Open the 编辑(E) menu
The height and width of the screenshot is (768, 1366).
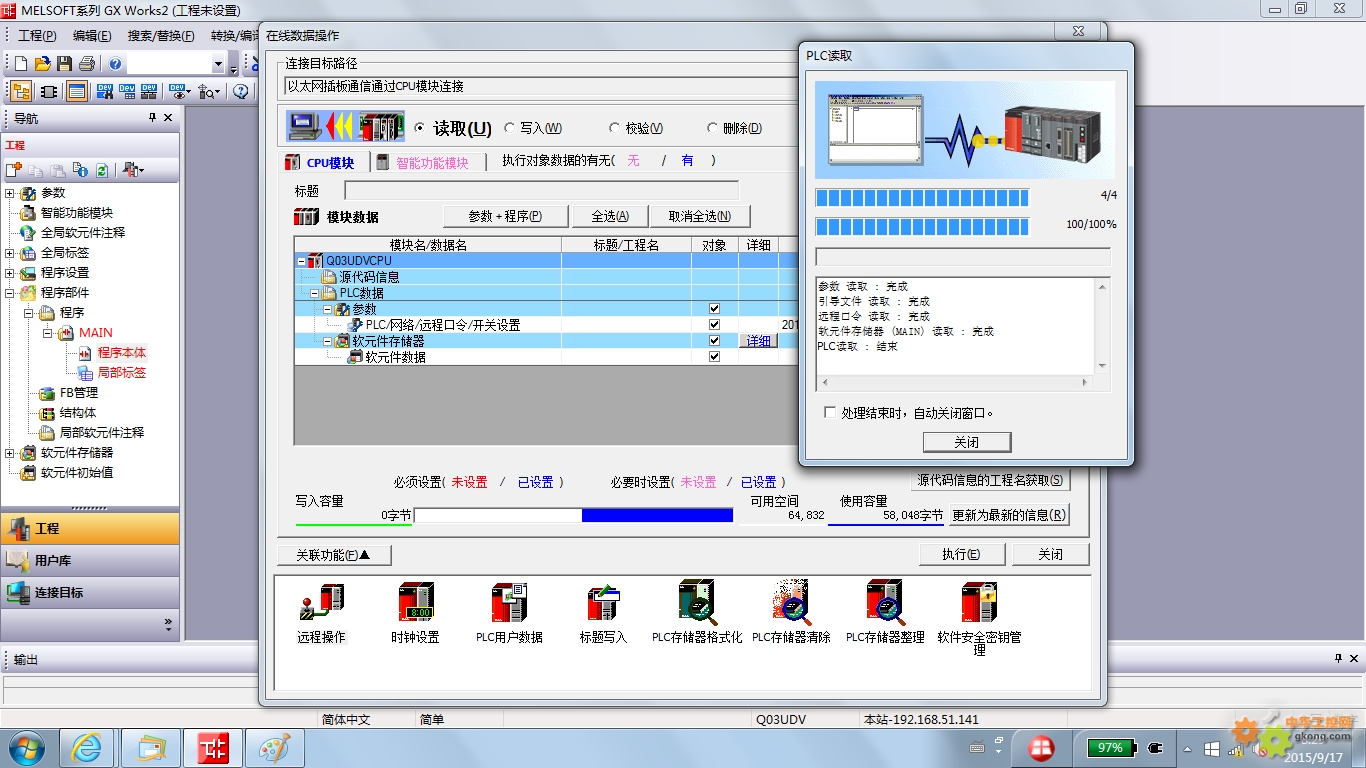click(92, 36)
